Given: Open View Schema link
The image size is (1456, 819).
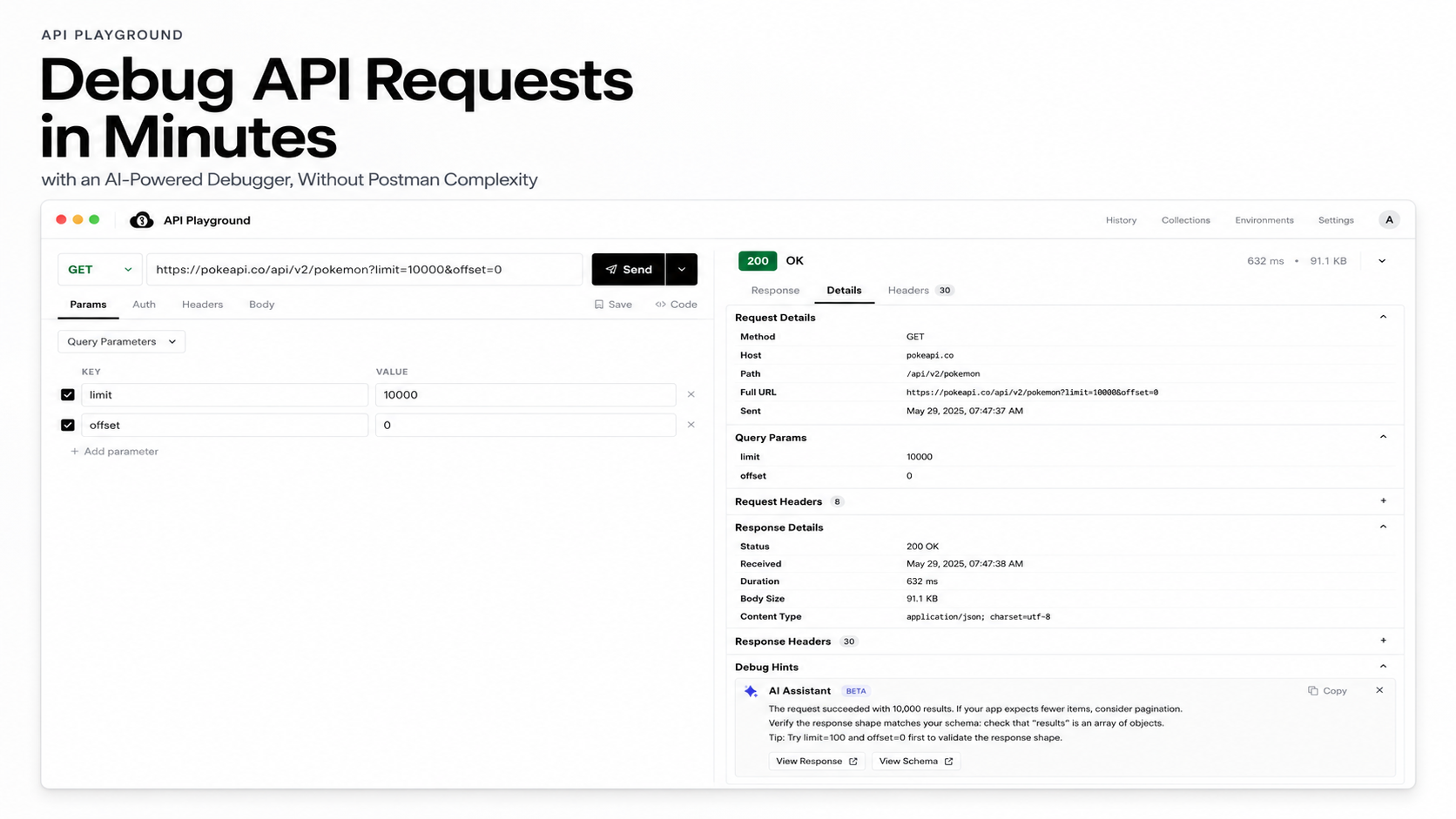Looking at the screenshot, I should [x=915, y=762].
